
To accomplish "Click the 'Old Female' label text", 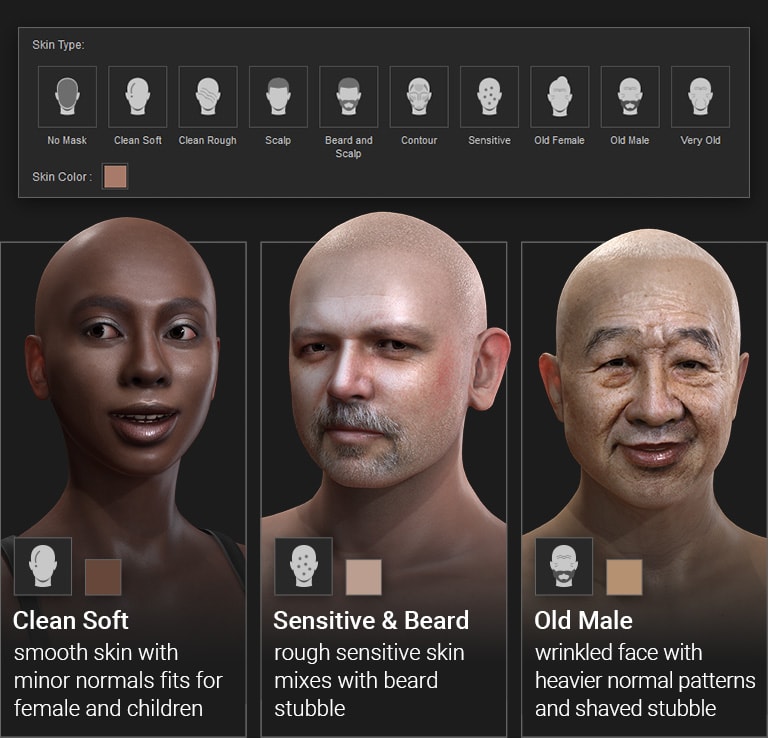I will click(559, 140).
